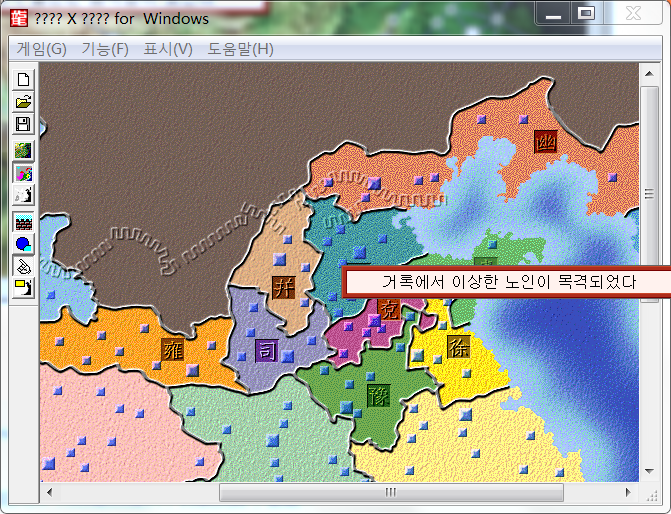Viewport: 671px width, 514px height.
Task: Select the 并 province label on map
Action: (284, 287)
